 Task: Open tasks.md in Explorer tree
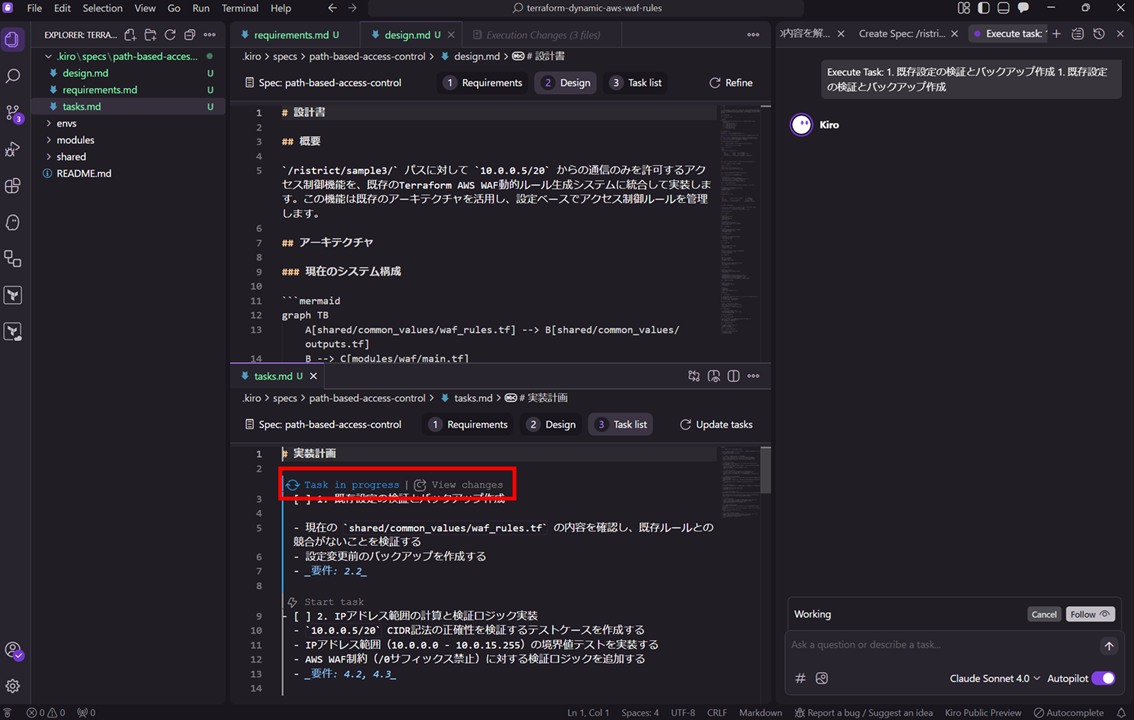pyautogui.click(x=82, y=106)
